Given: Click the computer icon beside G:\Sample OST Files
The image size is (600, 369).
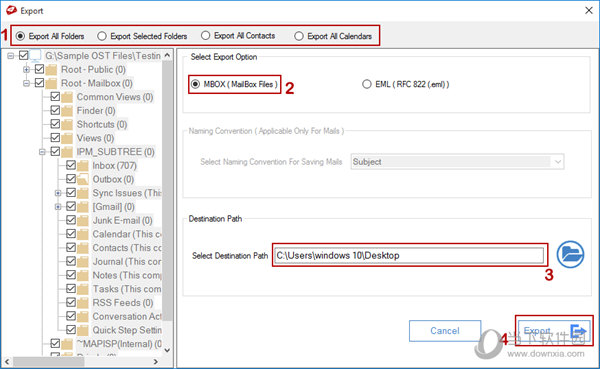Looking at the screenshot, I should 36,56.
